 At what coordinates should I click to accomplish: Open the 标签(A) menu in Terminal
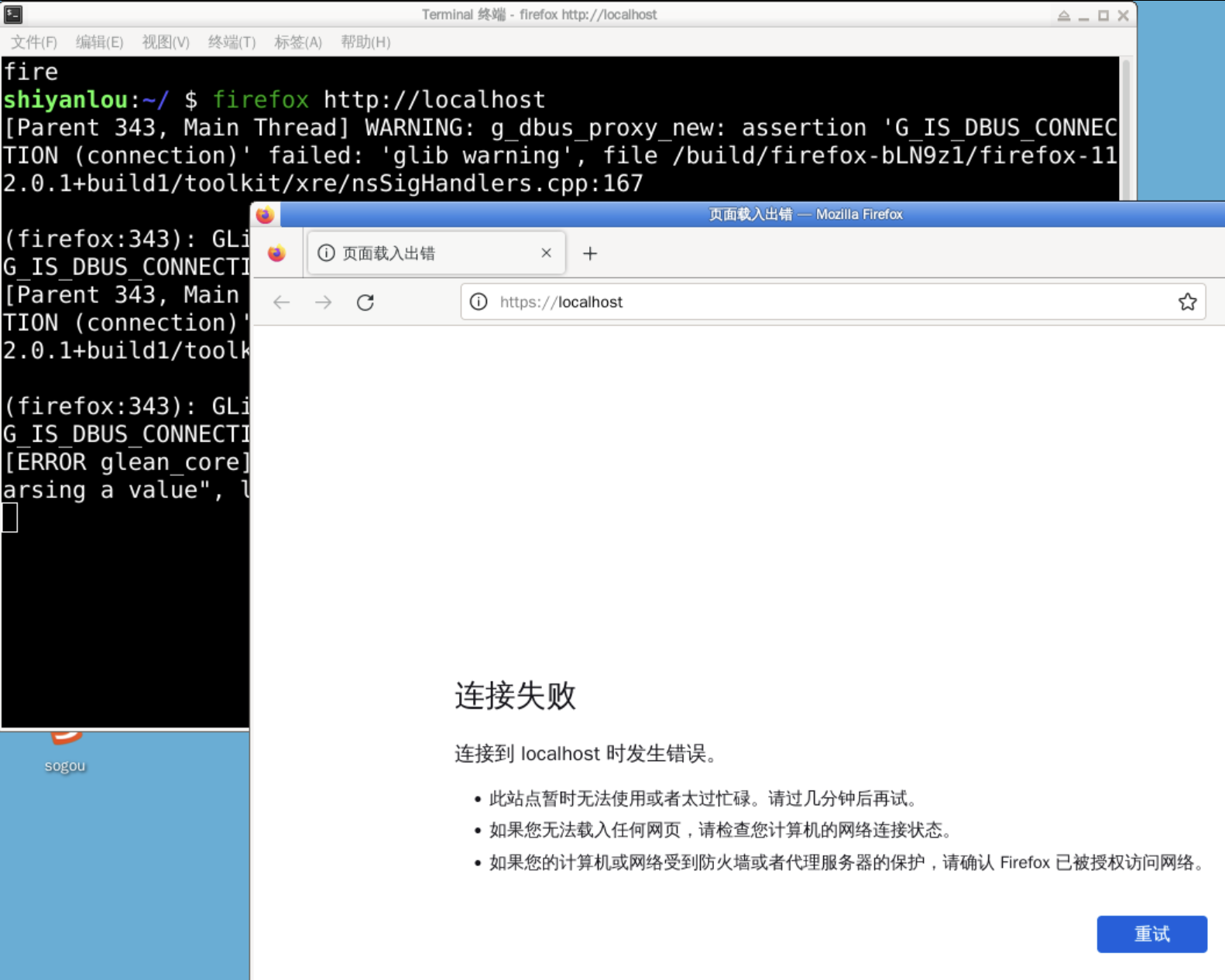coord(298,42)
